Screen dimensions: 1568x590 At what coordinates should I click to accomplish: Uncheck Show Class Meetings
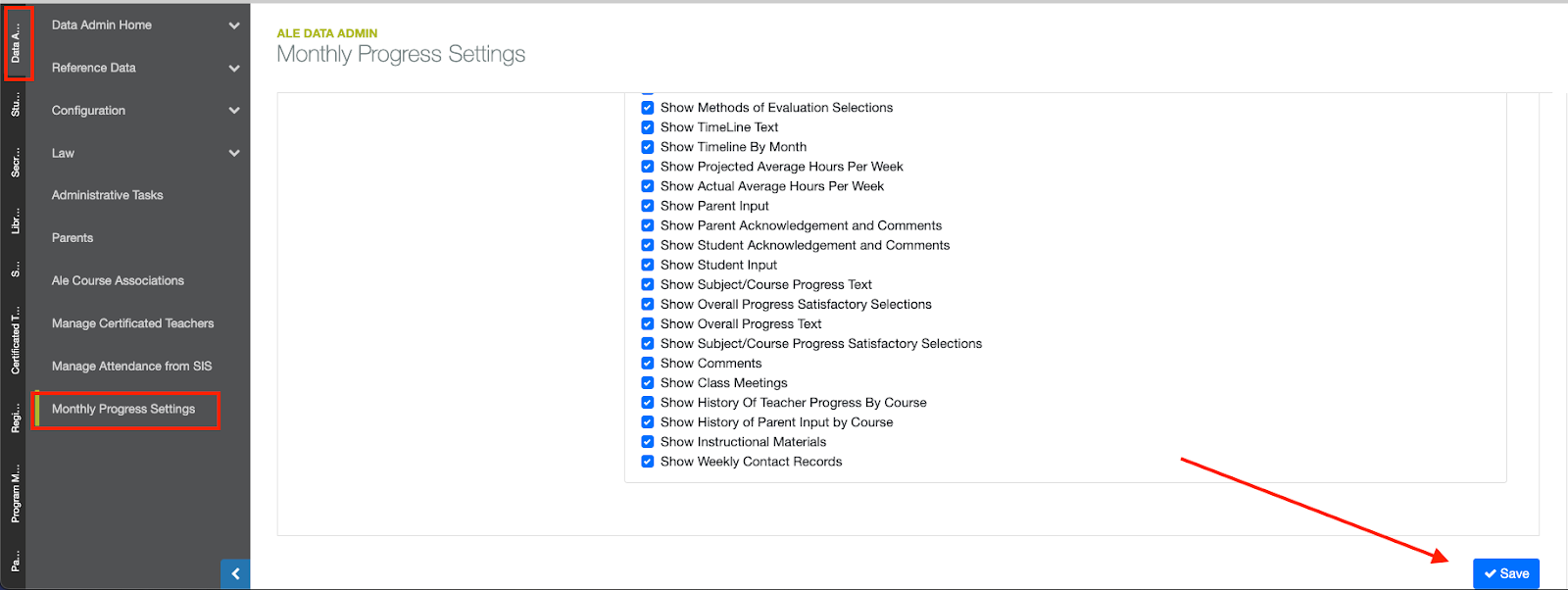click(x=648, y=383)
